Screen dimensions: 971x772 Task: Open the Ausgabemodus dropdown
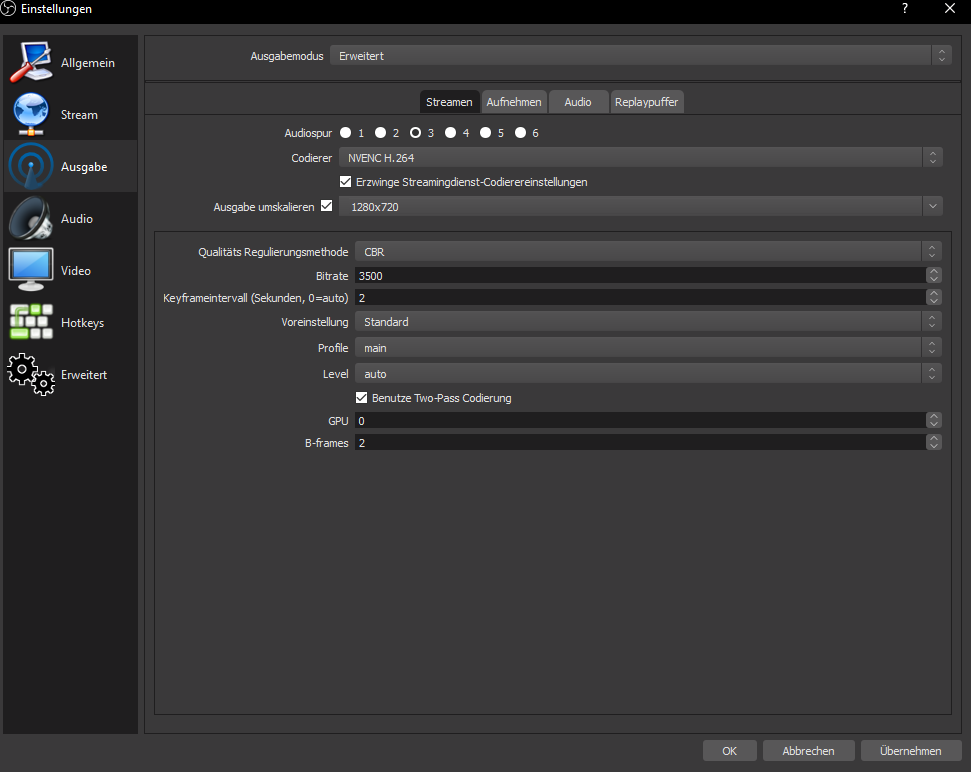pyautogui.click(x=640, y=56)
